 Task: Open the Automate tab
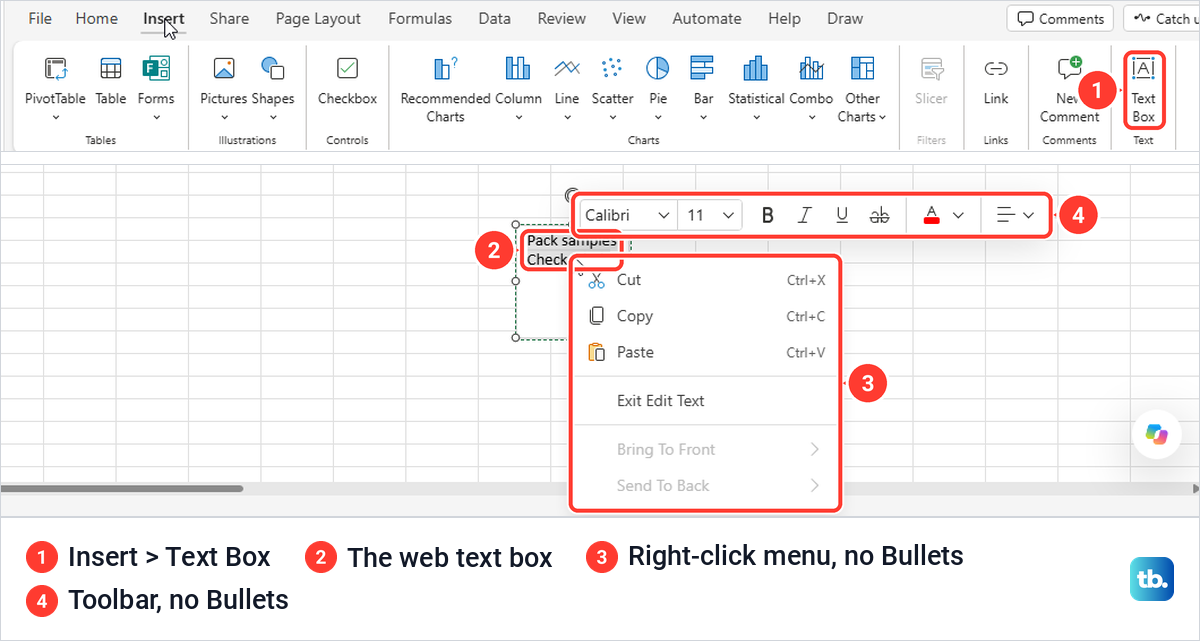coord(707,18)
